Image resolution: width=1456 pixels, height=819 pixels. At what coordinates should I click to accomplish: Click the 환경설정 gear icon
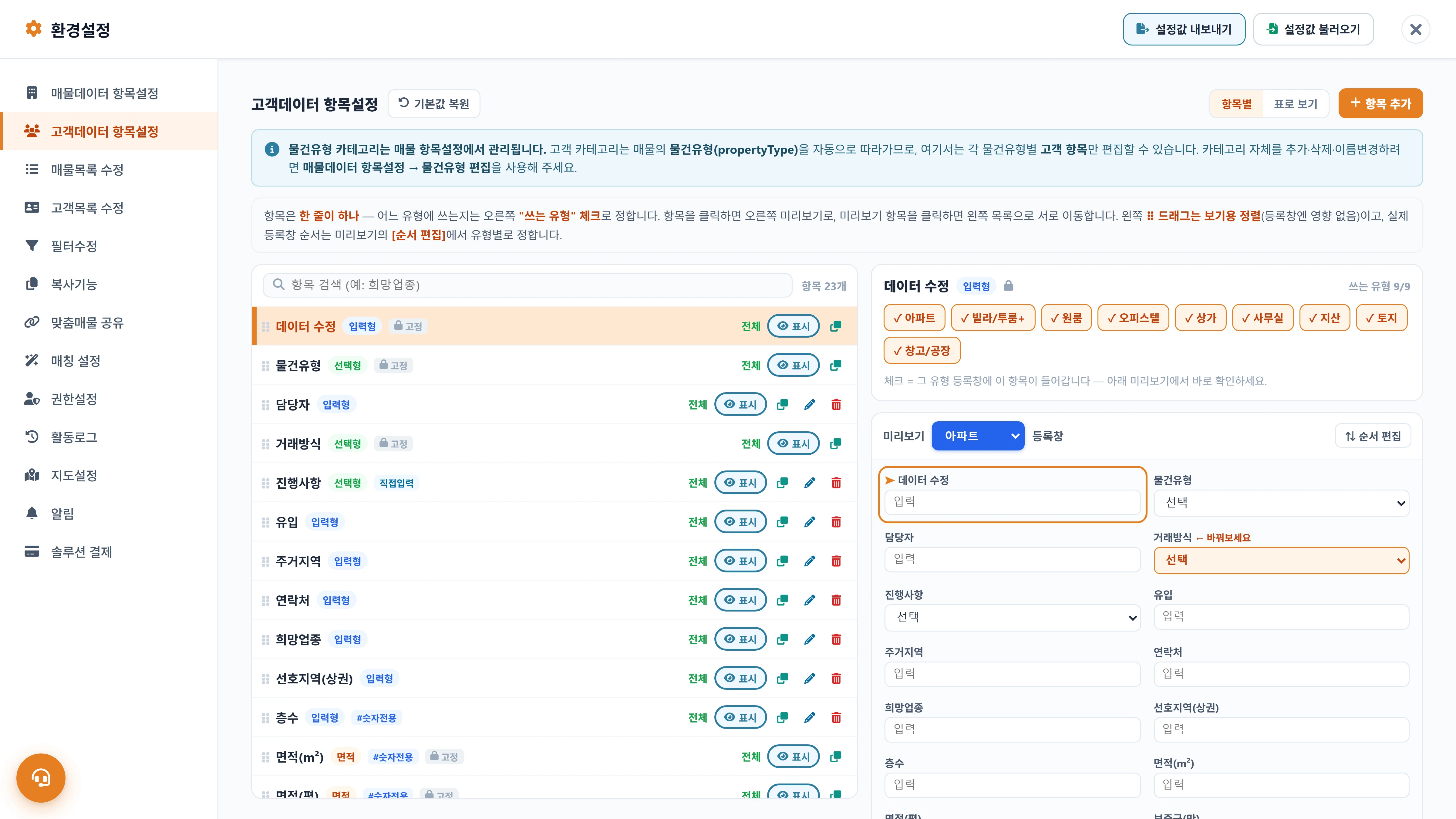tap(34, 29)
